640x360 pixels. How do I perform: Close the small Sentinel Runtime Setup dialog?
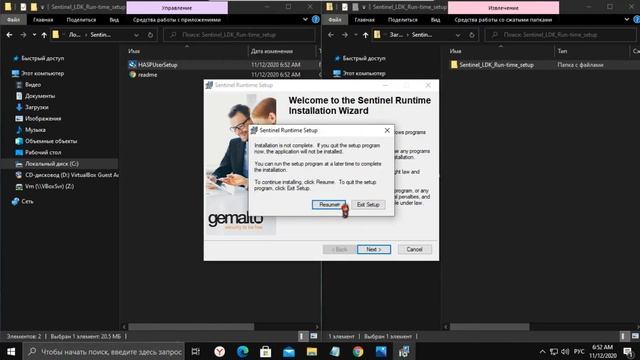point(387,130)
